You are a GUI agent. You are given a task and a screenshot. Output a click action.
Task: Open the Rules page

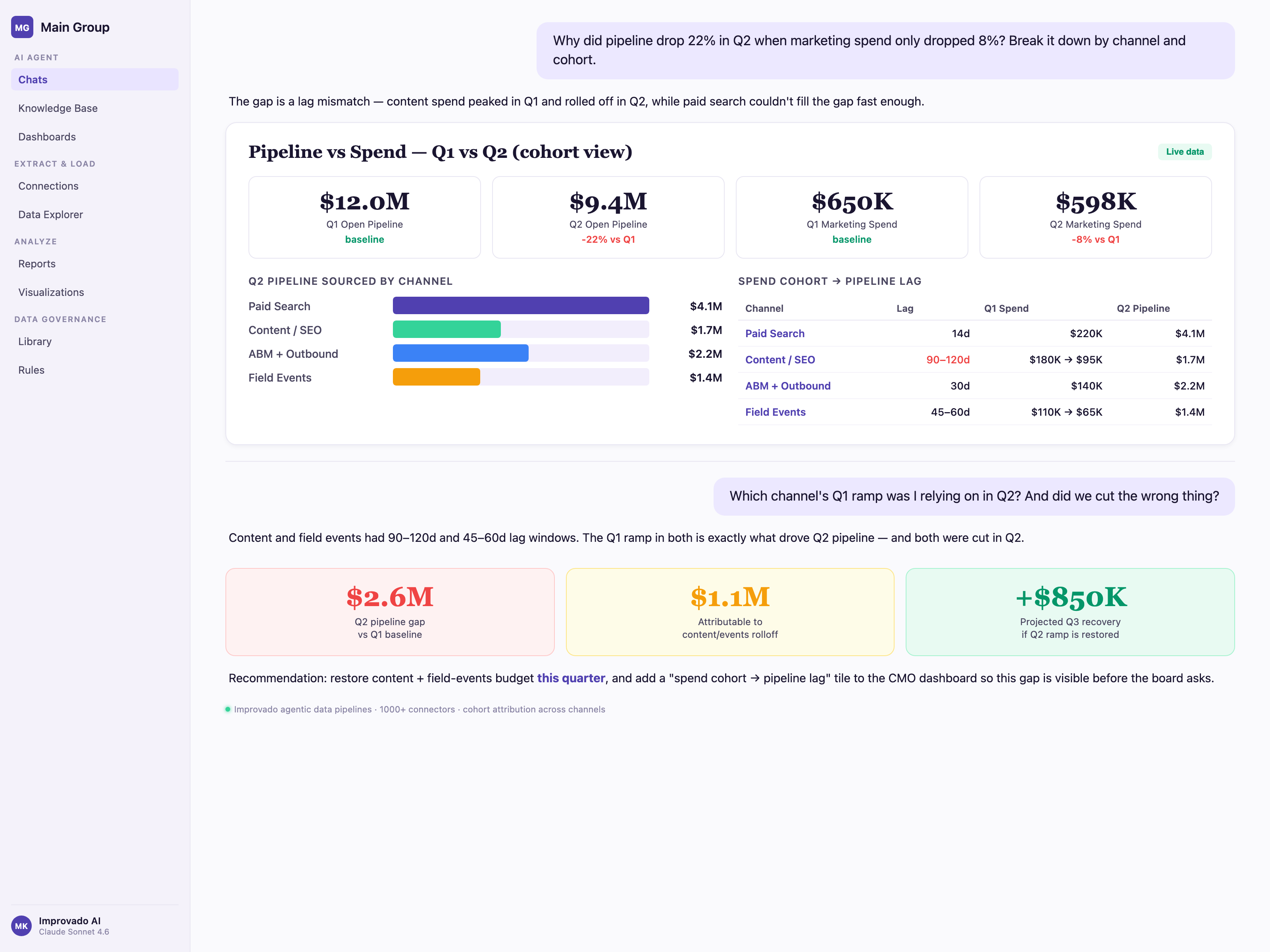tap(95, 370)
